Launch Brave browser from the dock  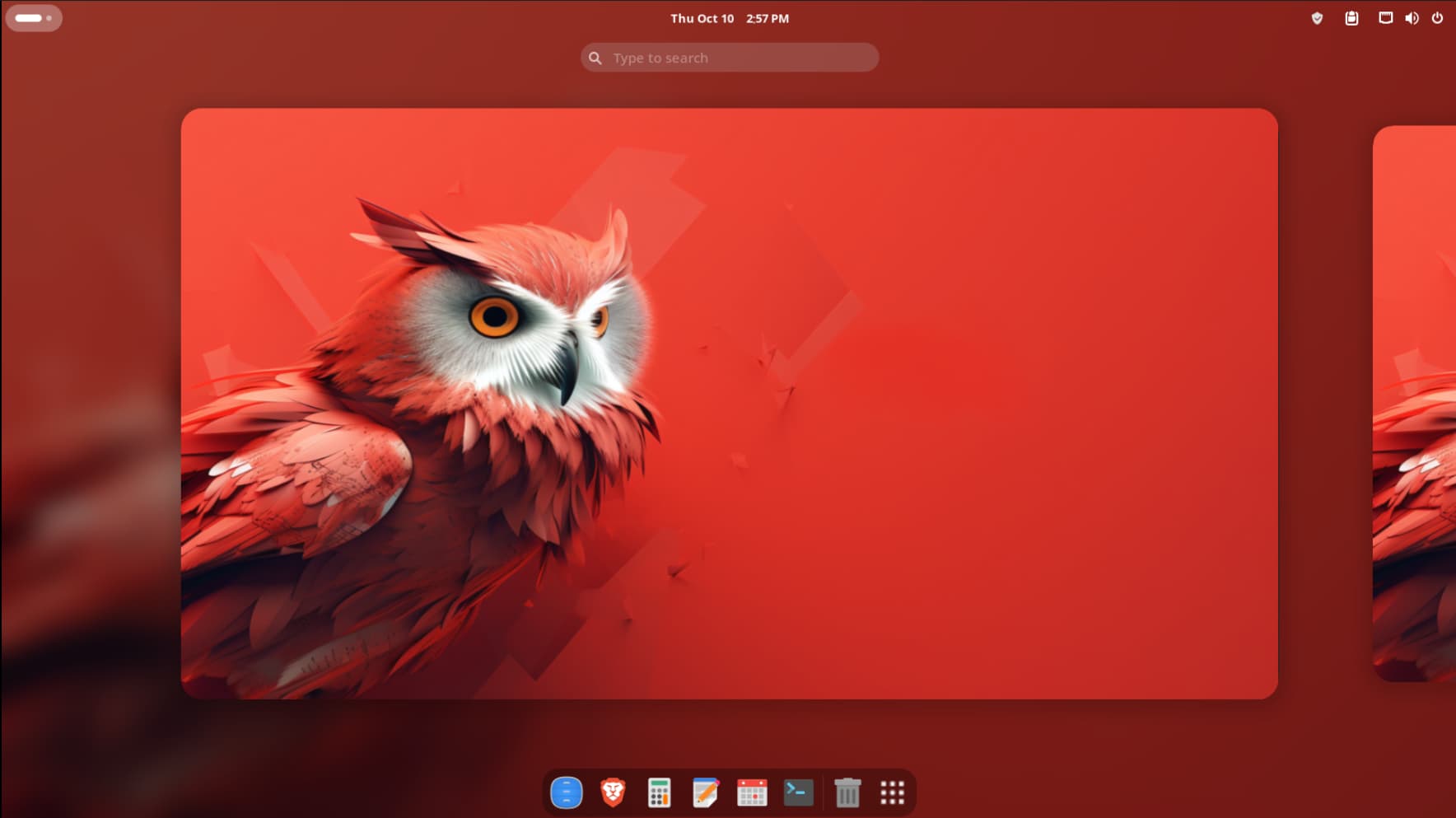point(613,792)
